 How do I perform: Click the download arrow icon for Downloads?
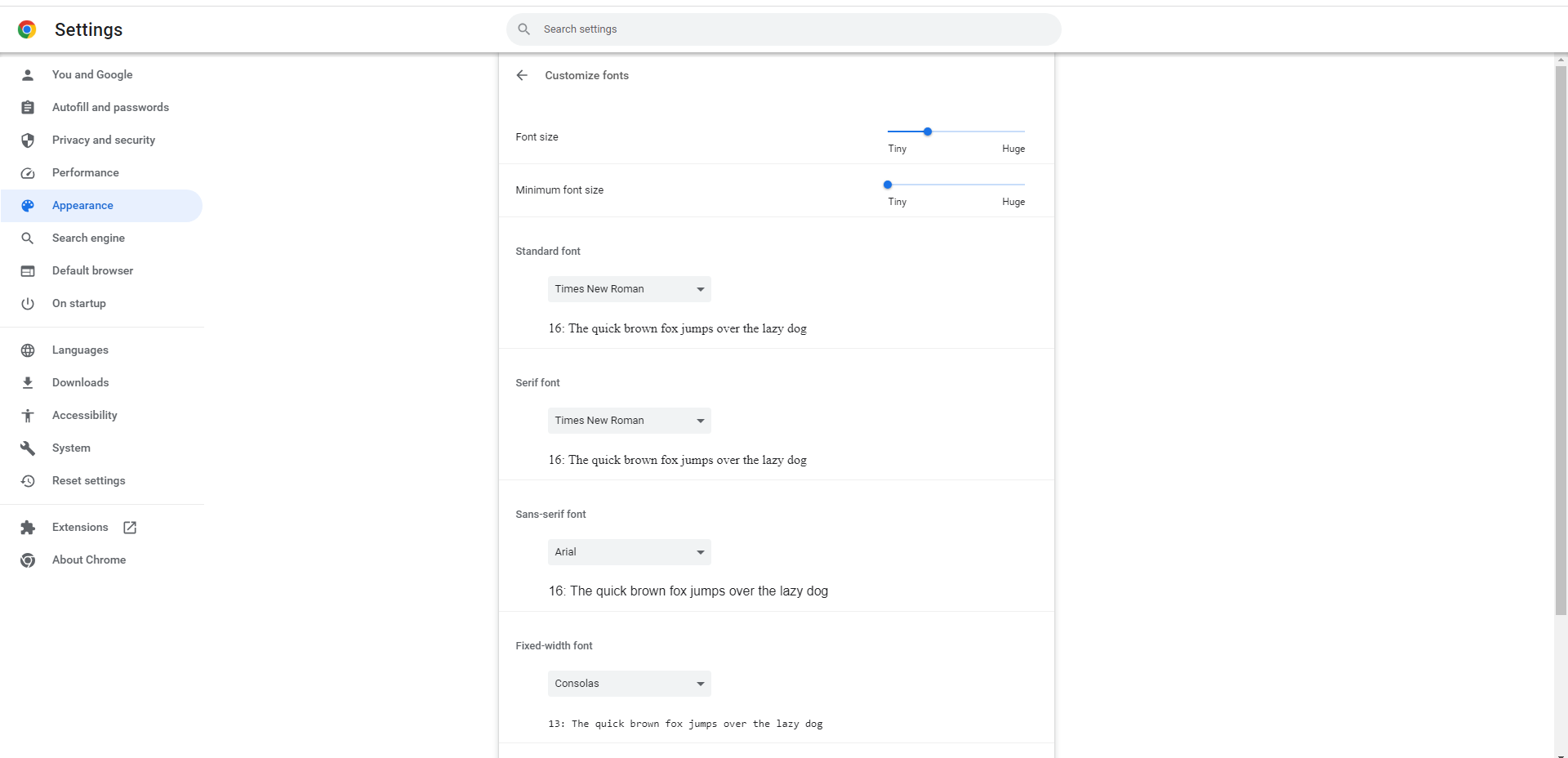tap(28, 382)
